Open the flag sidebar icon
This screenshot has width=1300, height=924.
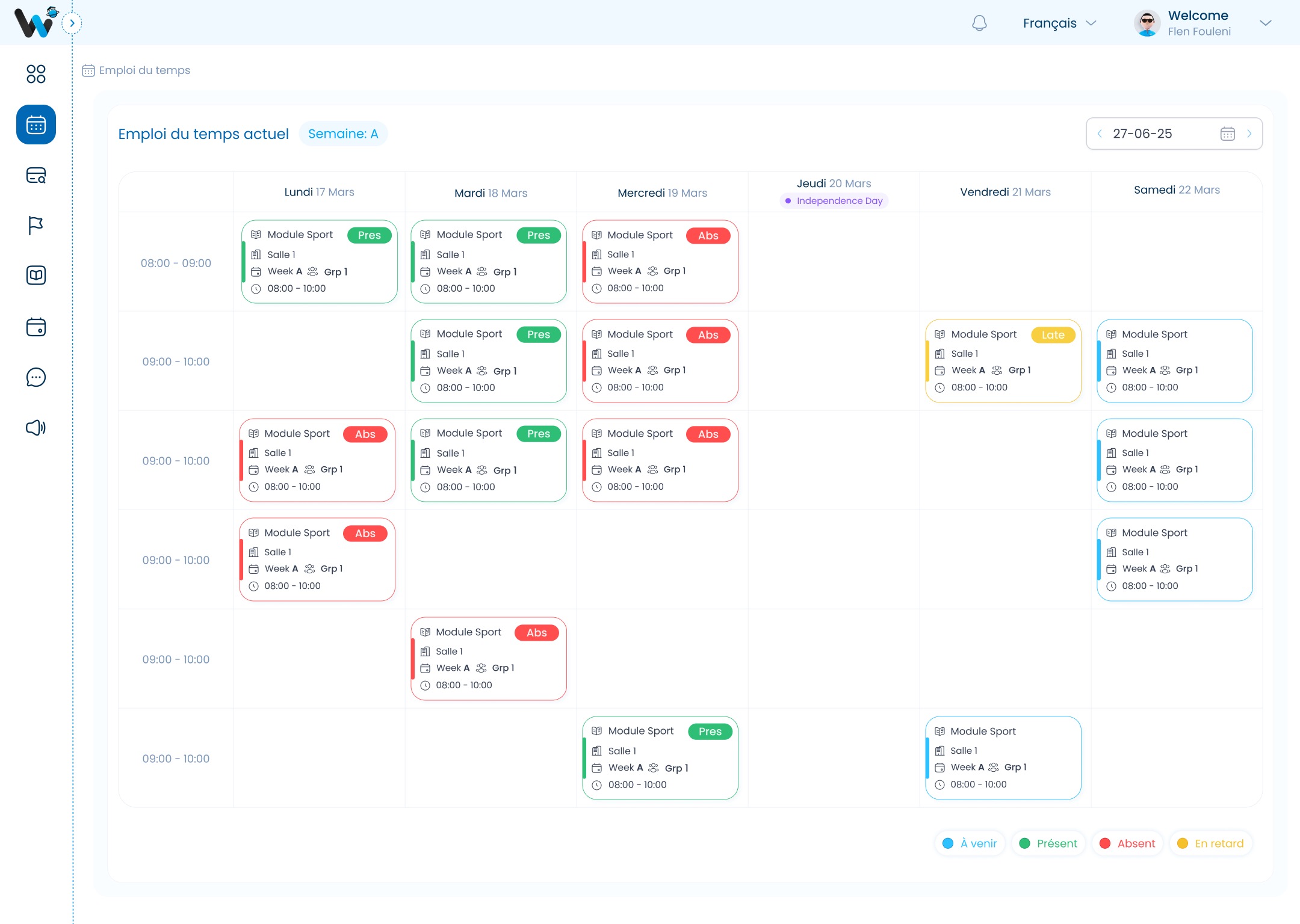36,226
